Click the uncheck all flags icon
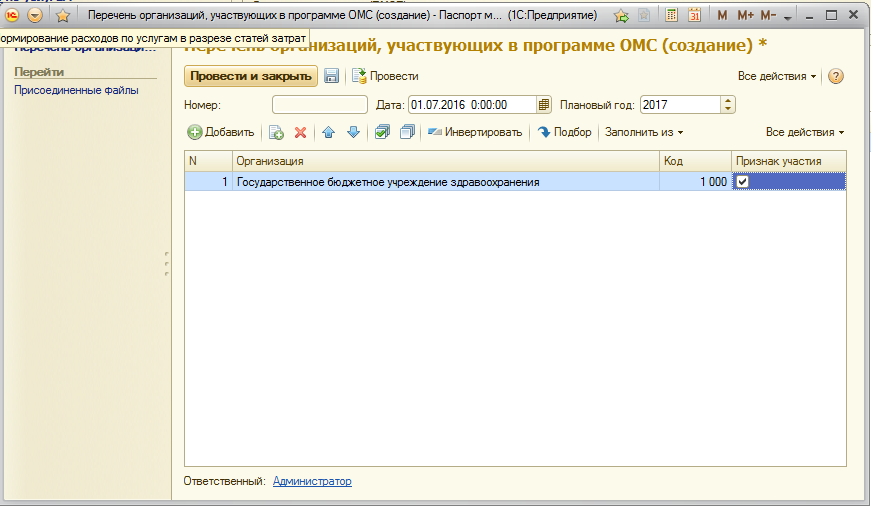Image resolution: width=871 pixels, height=506 pixels. point(407,132)
